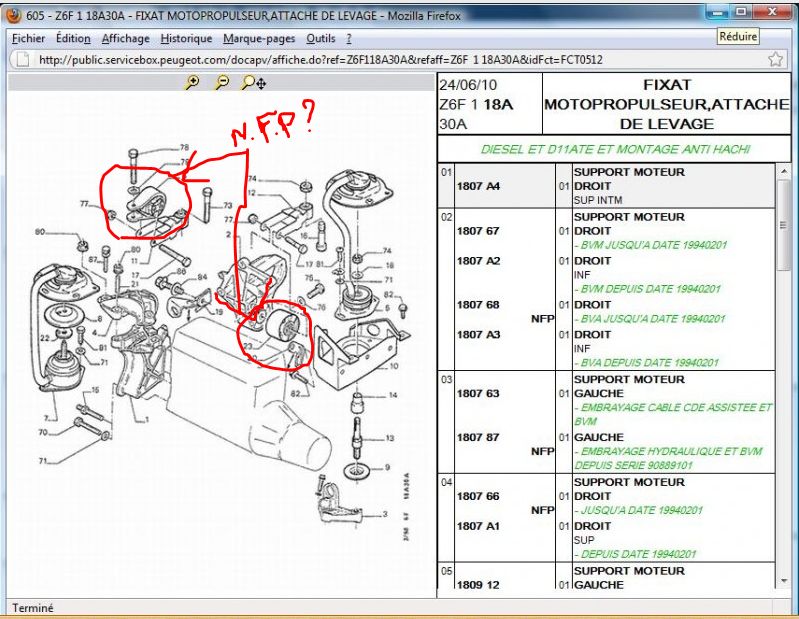Open the ? help menu

pos(349,39)
